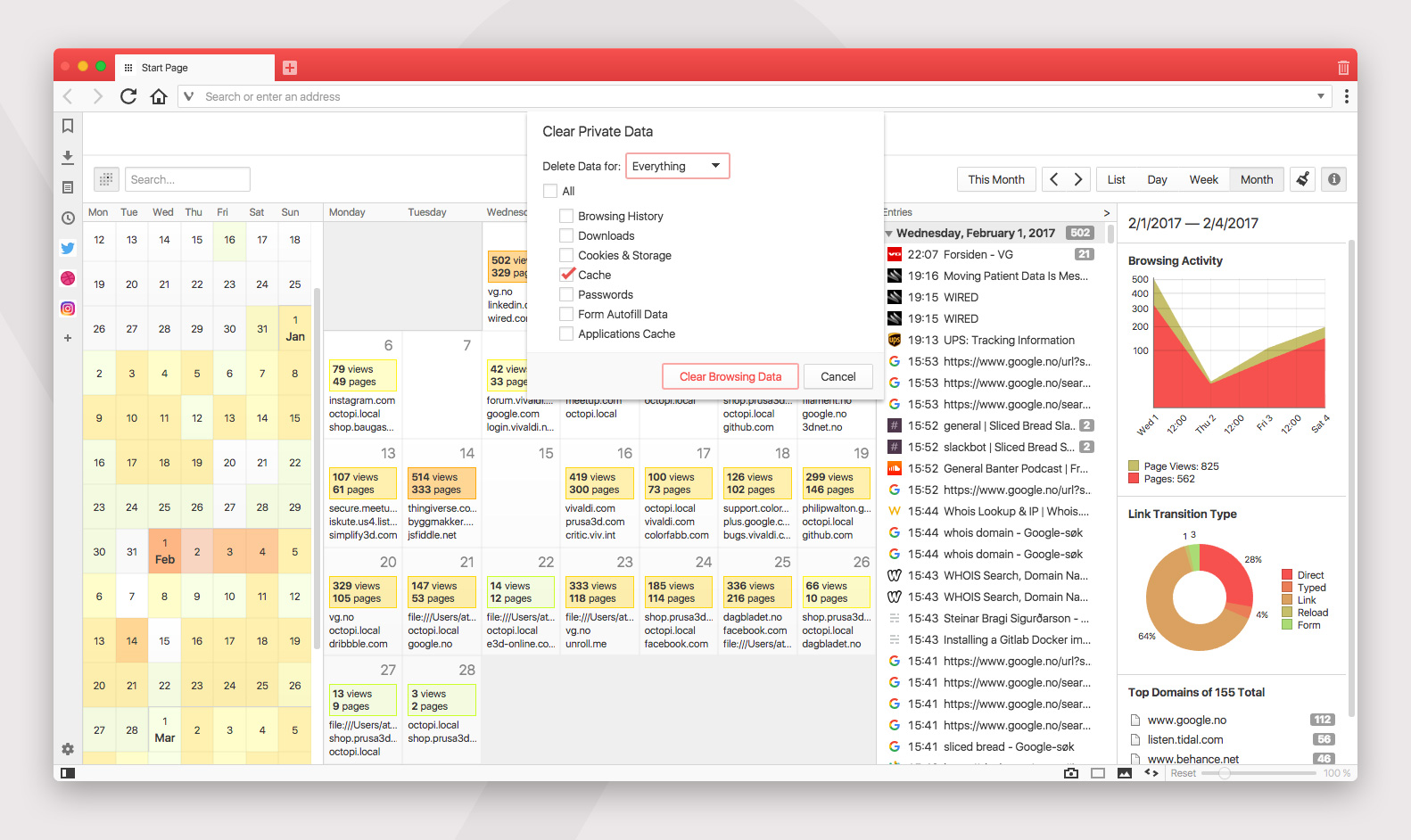Open the Delete Data for dropdown
Image resolution: width=1411 pixels, height=840 pixels.
click(678, 166)
